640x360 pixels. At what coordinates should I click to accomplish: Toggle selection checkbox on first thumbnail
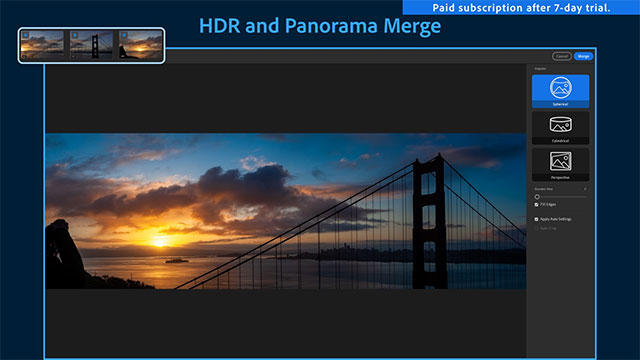(25, 35)
